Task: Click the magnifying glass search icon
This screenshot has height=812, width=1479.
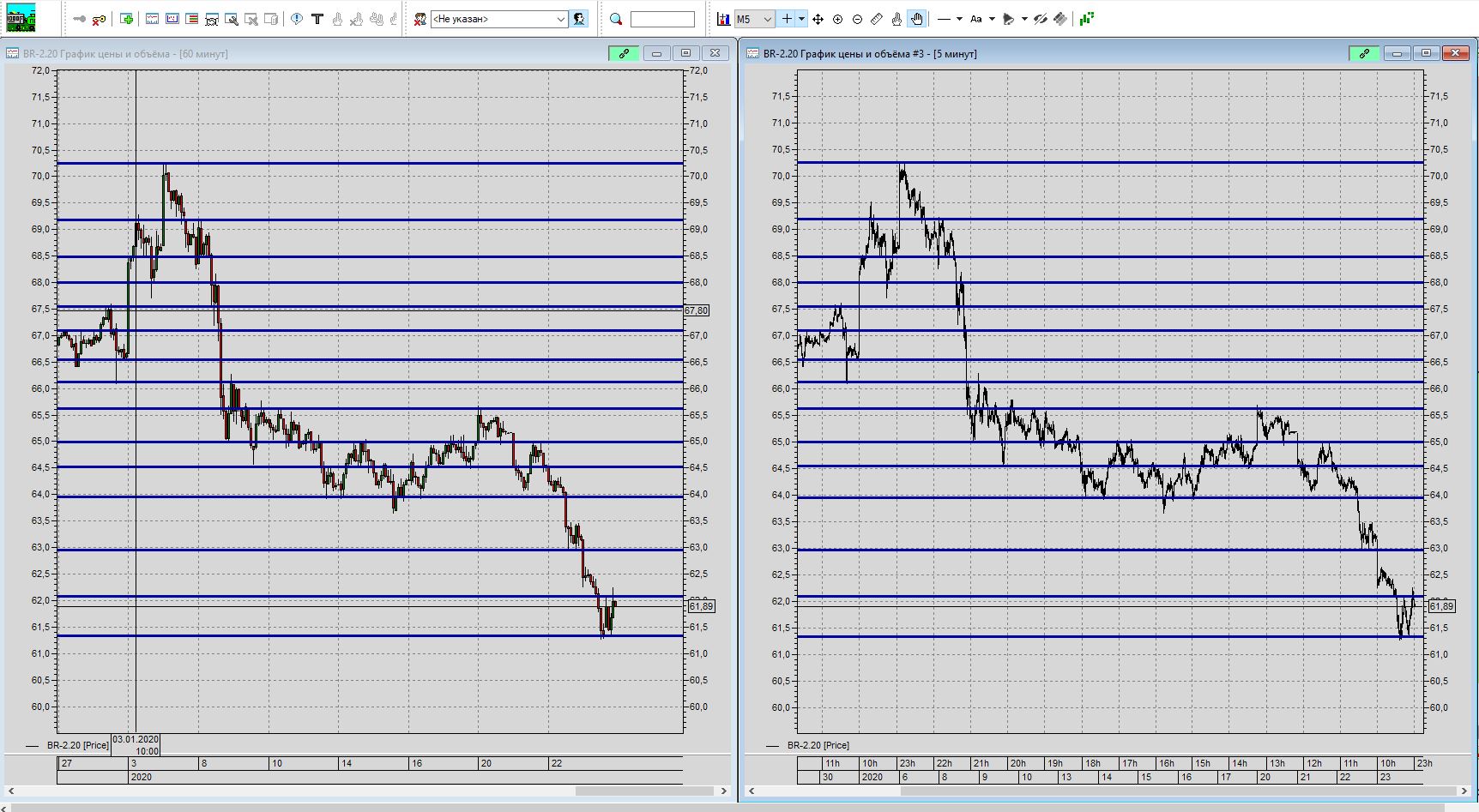Action: 616,19
